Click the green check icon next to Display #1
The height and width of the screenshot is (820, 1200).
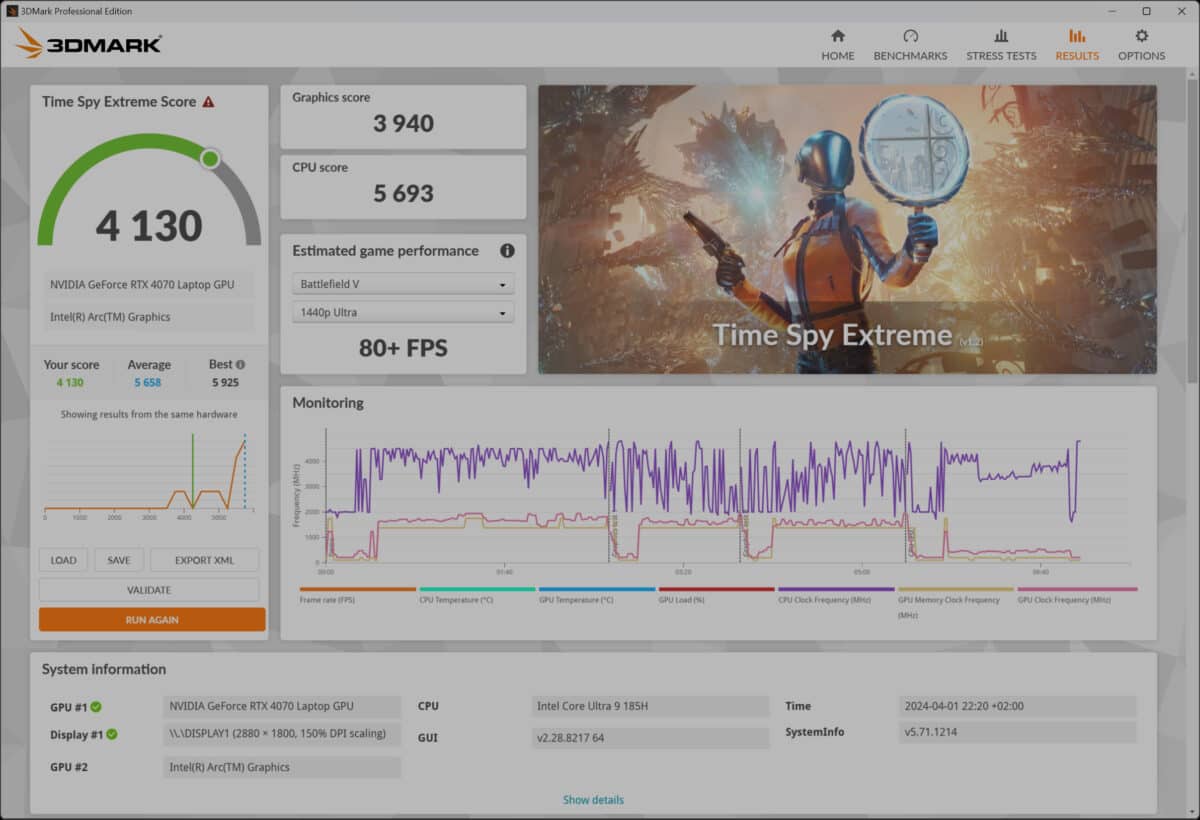(x=112, y=735)
